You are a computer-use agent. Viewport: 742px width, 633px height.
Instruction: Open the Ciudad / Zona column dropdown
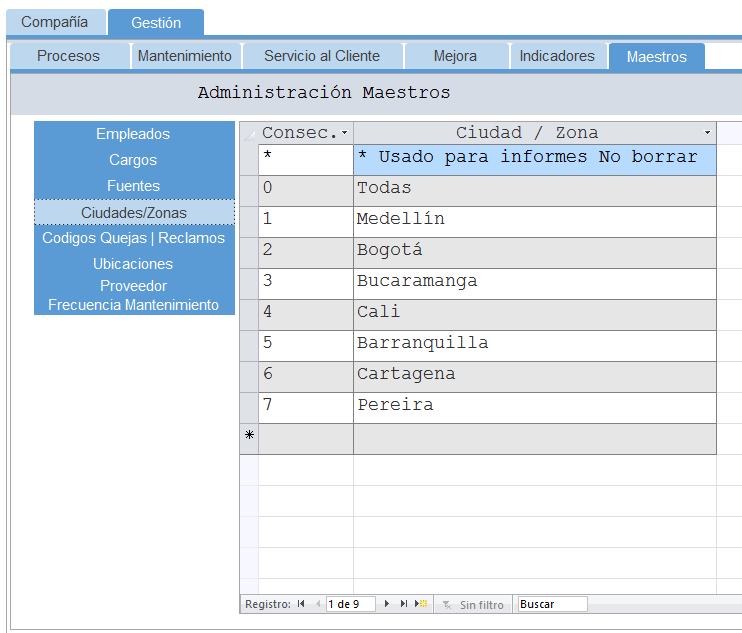click(707, 133)
